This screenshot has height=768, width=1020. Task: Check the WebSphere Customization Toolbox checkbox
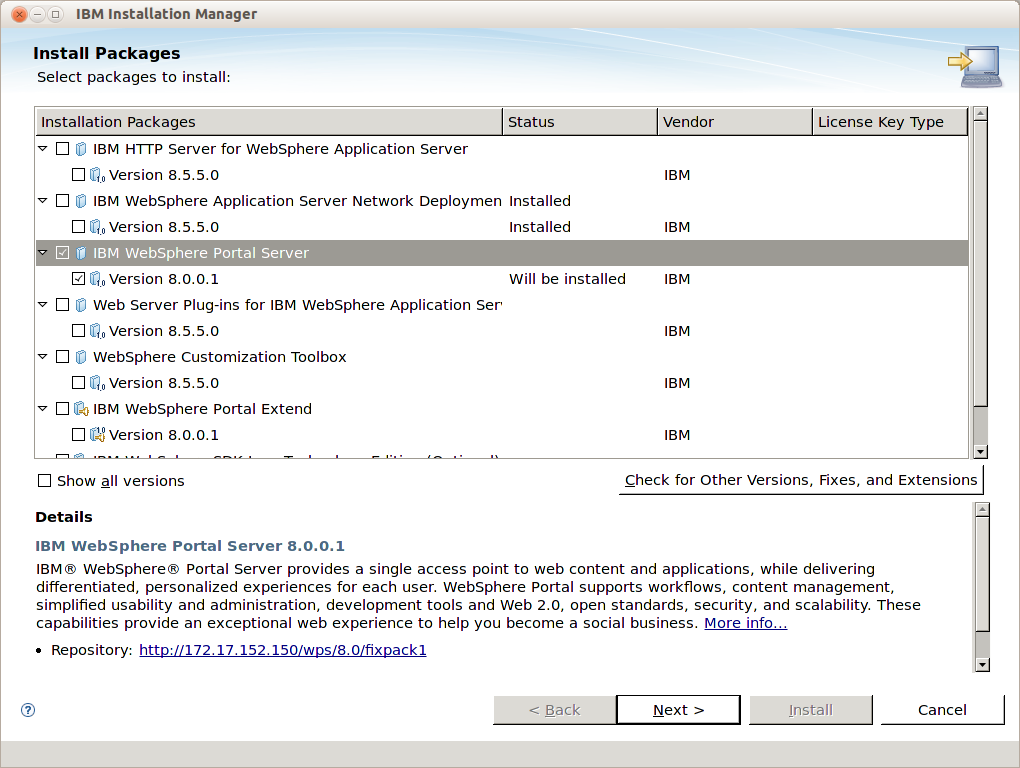click(x=62, y=357)
